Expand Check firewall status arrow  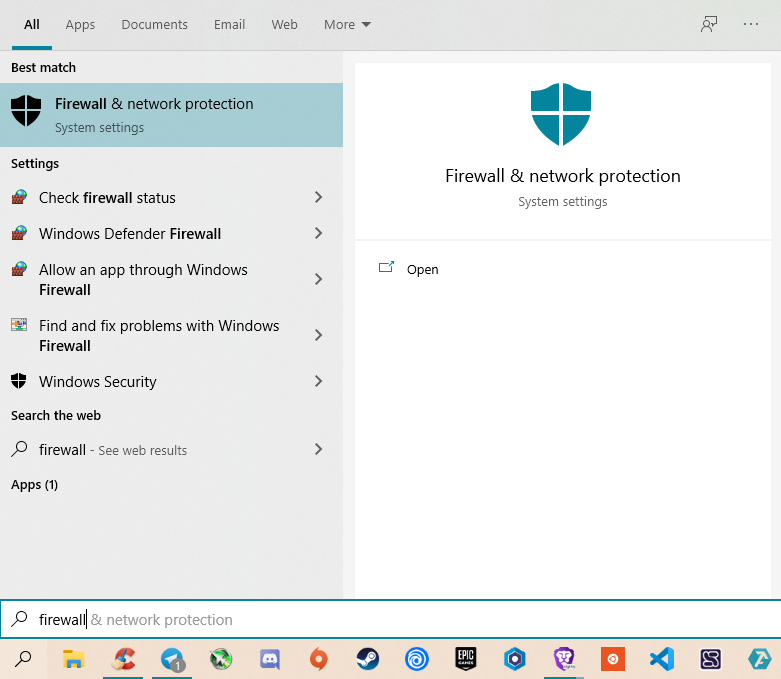pyautogui.click(x=318, y=198)
